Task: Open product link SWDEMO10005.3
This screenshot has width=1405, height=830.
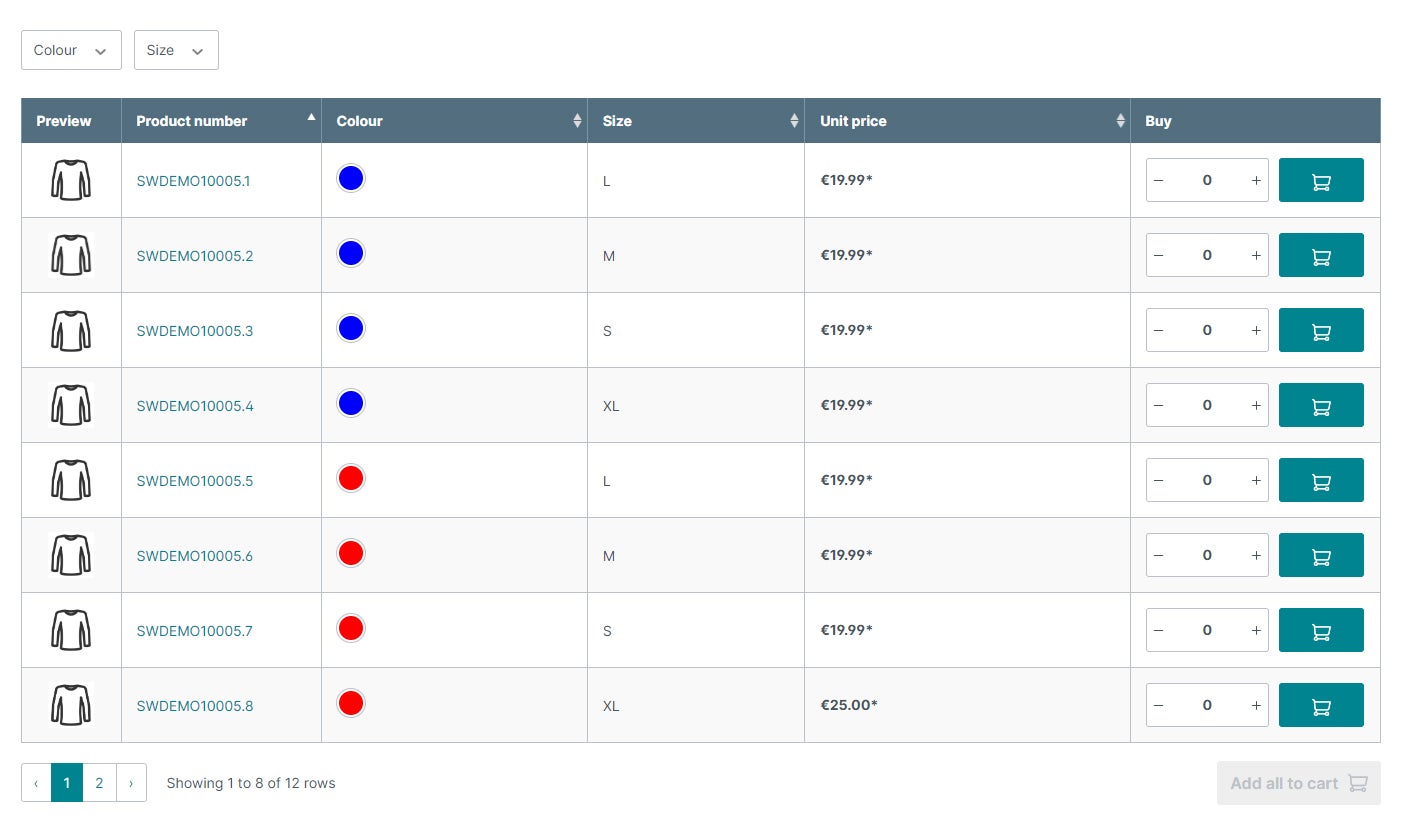Action: pyautogui.click(x=195, y=331)
